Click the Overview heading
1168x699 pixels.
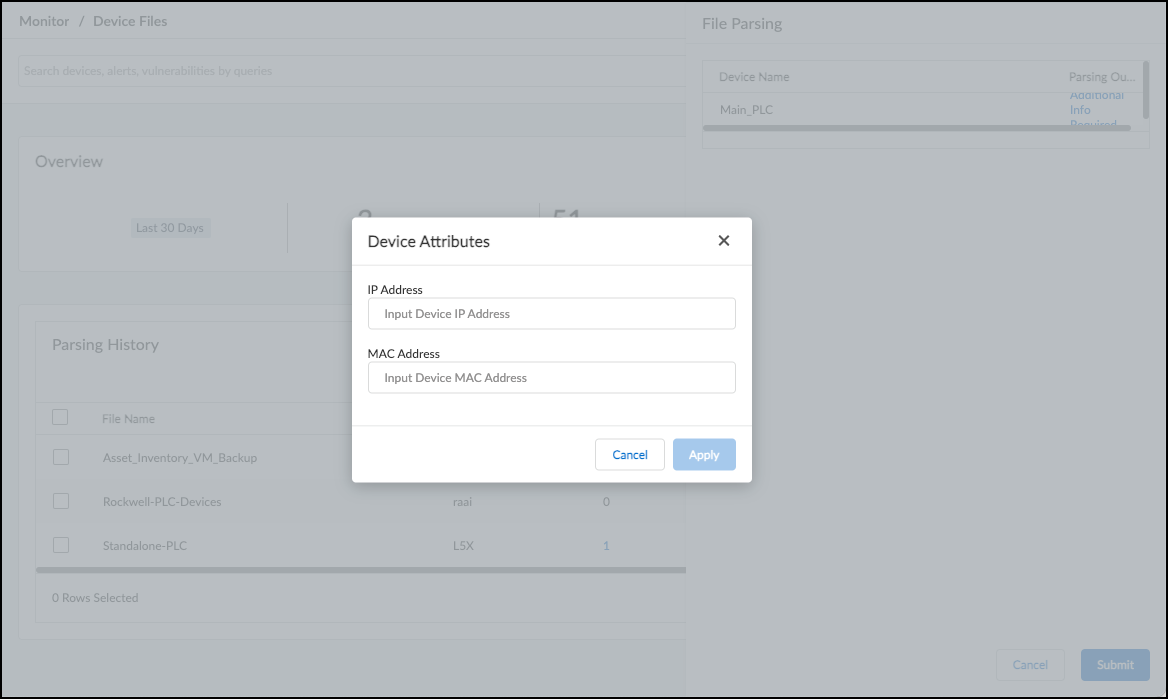coord(69,161)
